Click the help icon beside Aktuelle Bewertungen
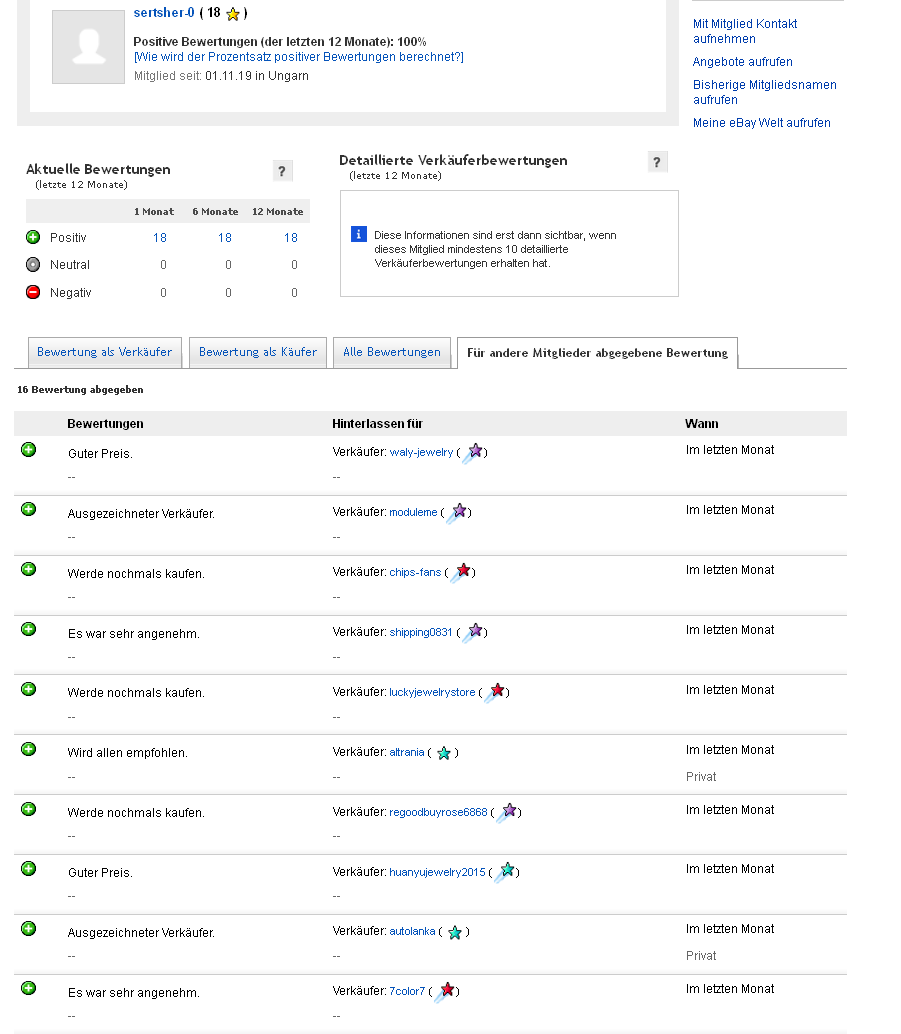 [x=282, y=171]
